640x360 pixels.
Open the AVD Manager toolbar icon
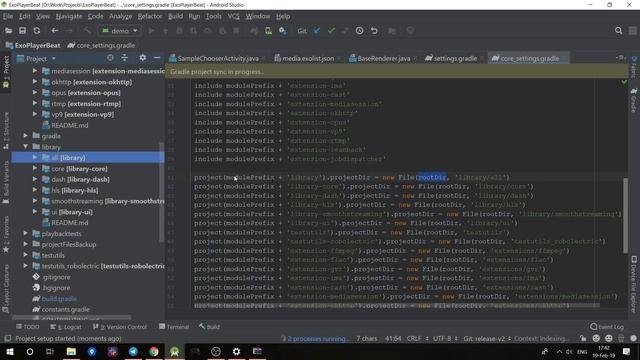(268, 31)
